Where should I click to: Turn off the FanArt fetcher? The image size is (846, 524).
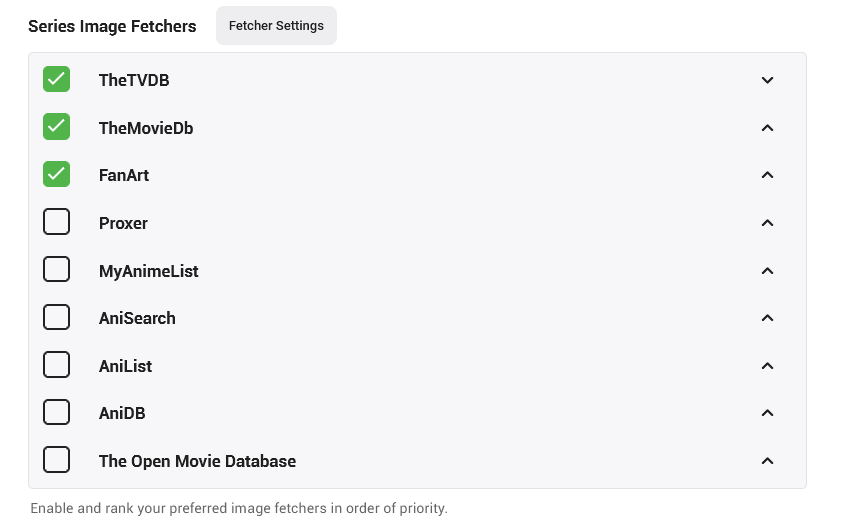(56, 174)
